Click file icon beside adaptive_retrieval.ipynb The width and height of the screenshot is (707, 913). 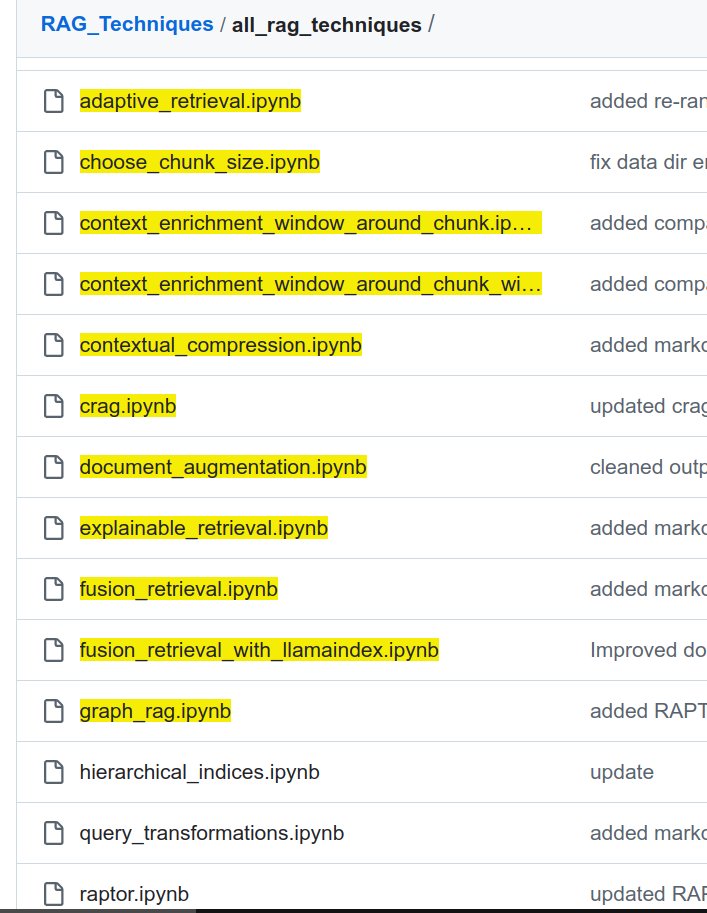[53, 101]
